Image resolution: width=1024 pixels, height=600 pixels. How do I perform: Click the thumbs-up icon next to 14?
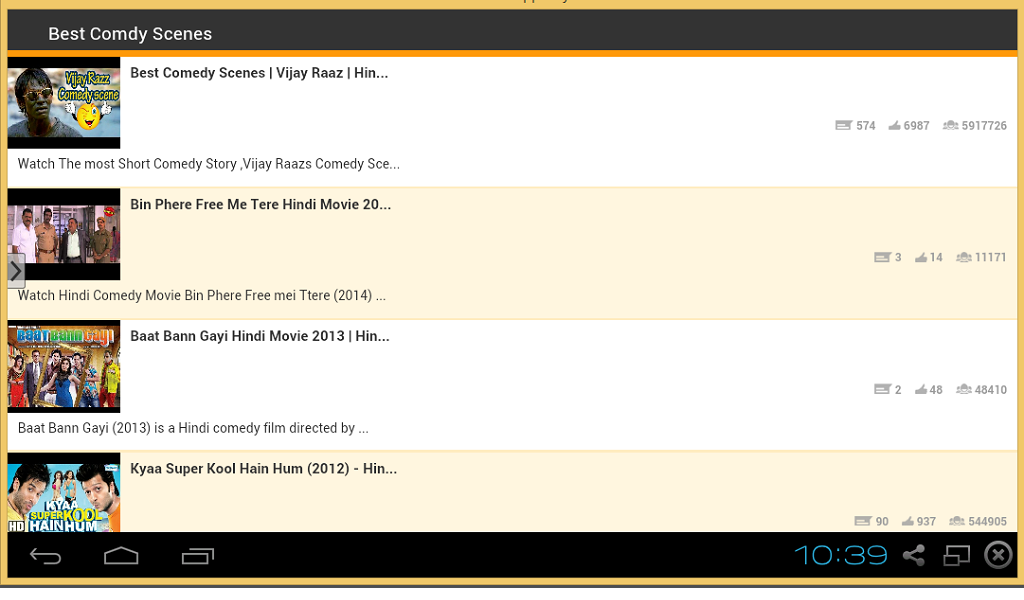pos(921,257)
